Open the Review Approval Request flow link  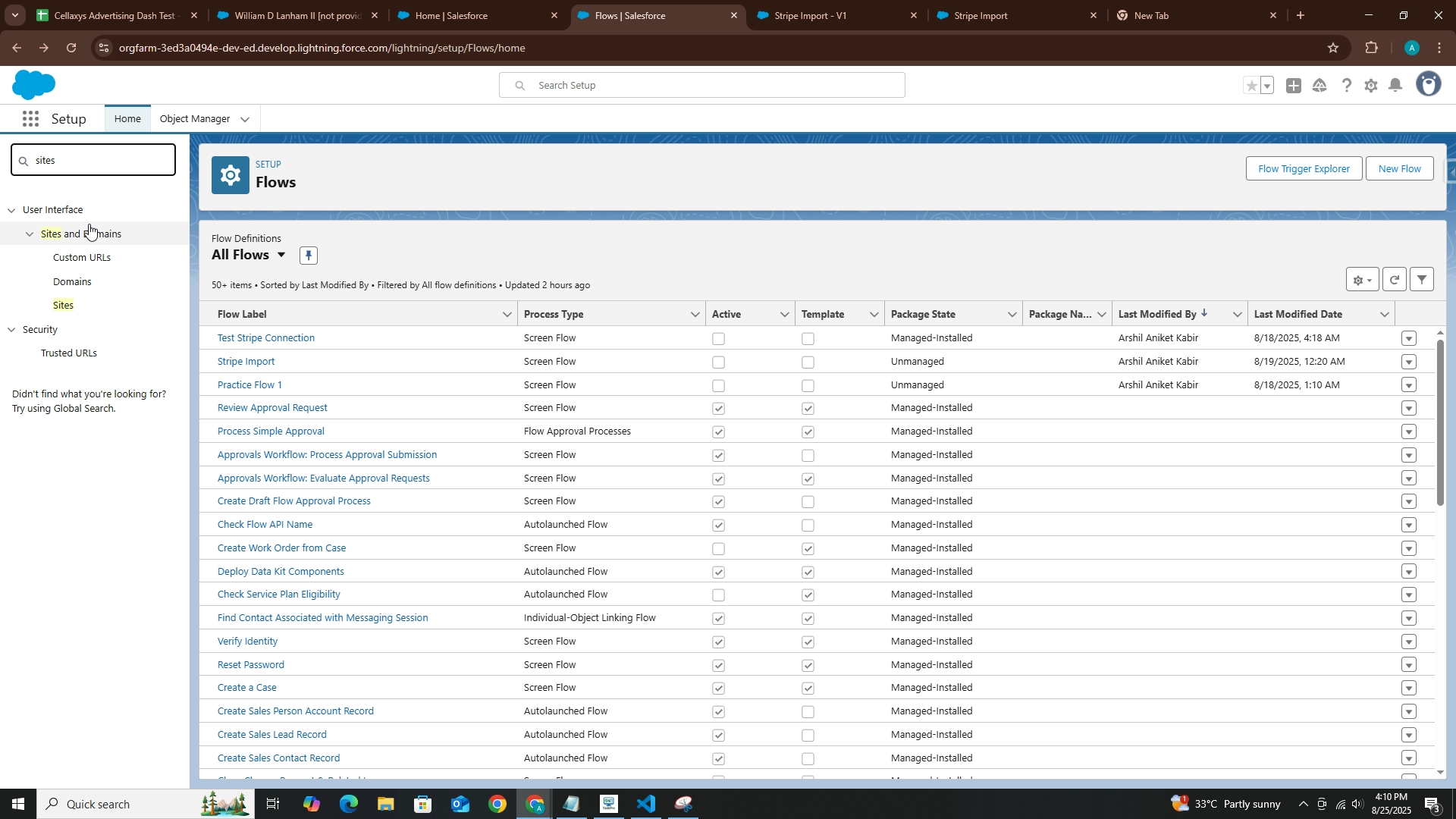(272, 408)
